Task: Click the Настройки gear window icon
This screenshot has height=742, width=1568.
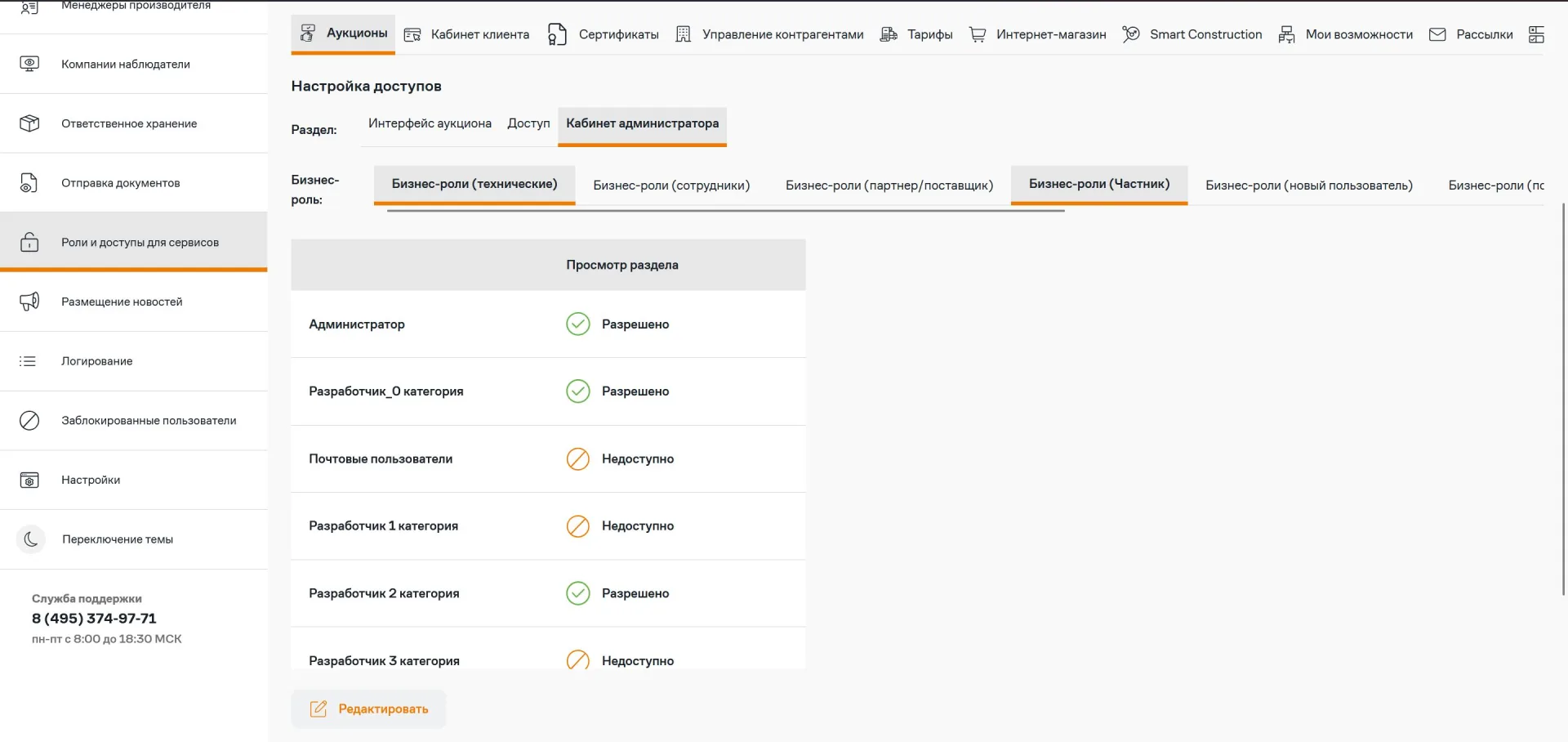Action: 29,480
